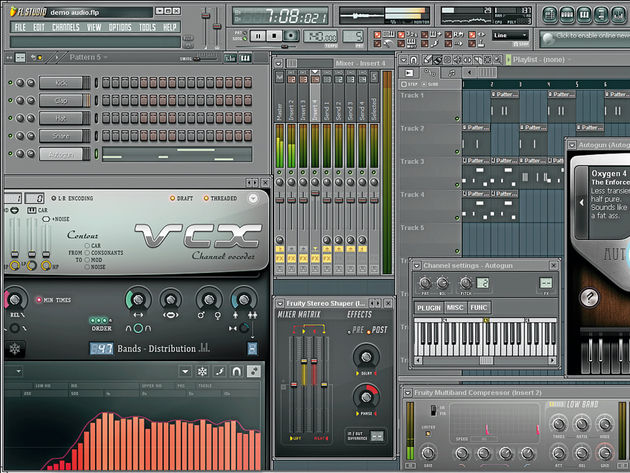The width and height of the screenshot is (630, 473).
Task: Click the arch curve icon in bands toolbar
Action: (237, 371)
